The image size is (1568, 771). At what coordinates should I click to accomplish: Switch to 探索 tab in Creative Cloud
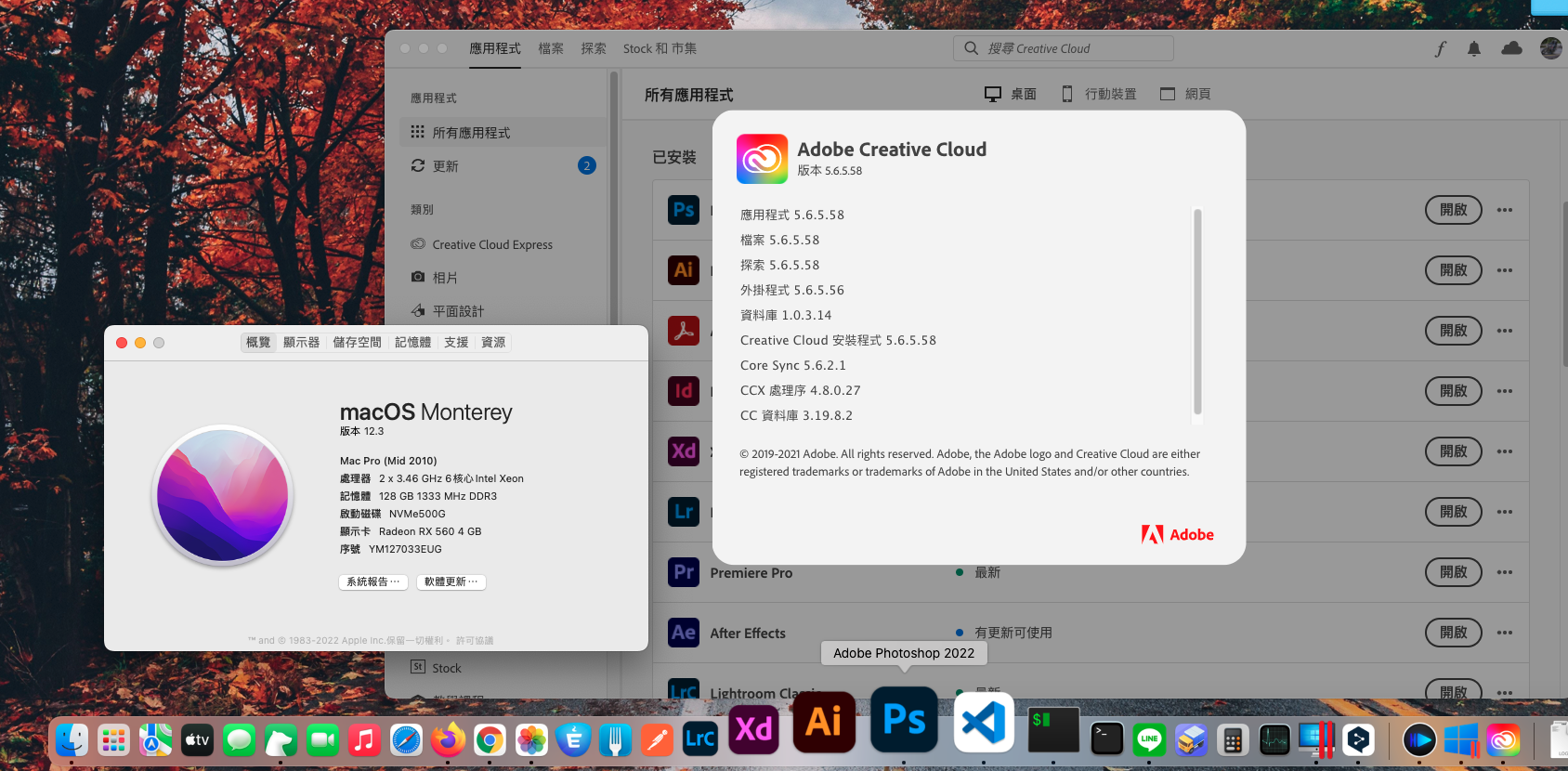tap(594, 48)
